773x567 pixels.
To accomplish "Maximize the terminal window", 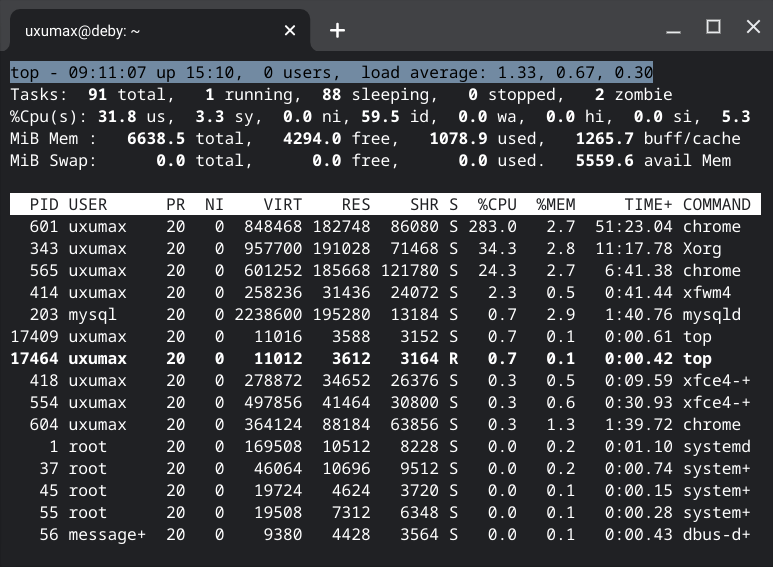I will [x=713, y=27].
